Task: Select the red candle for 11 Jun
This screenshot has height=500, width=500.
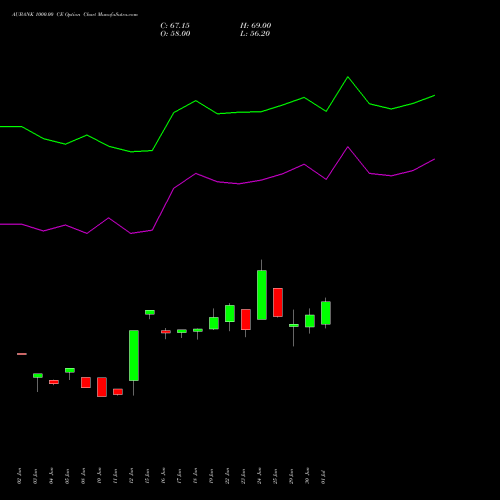Action: [x=118, y=392]
